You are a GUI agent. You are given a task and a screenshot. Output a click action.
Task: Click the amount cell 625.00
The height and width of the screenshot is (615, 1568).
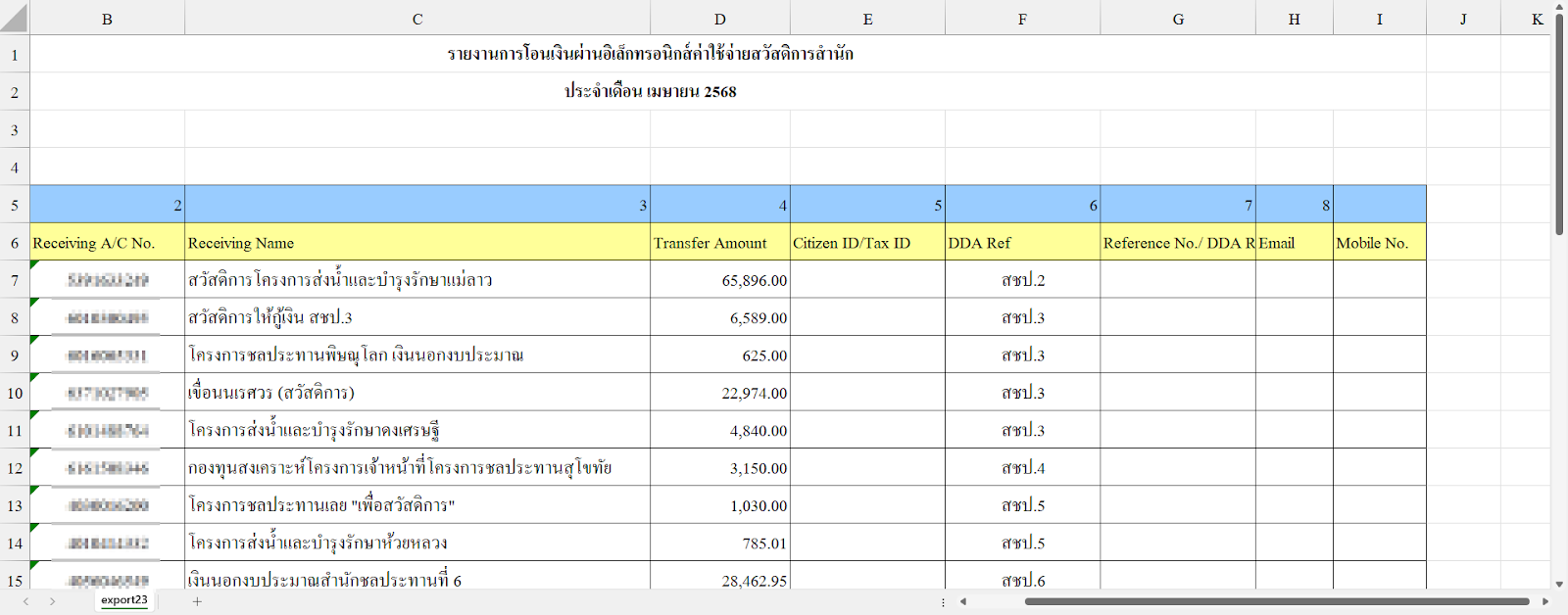(x=720, y=355)
